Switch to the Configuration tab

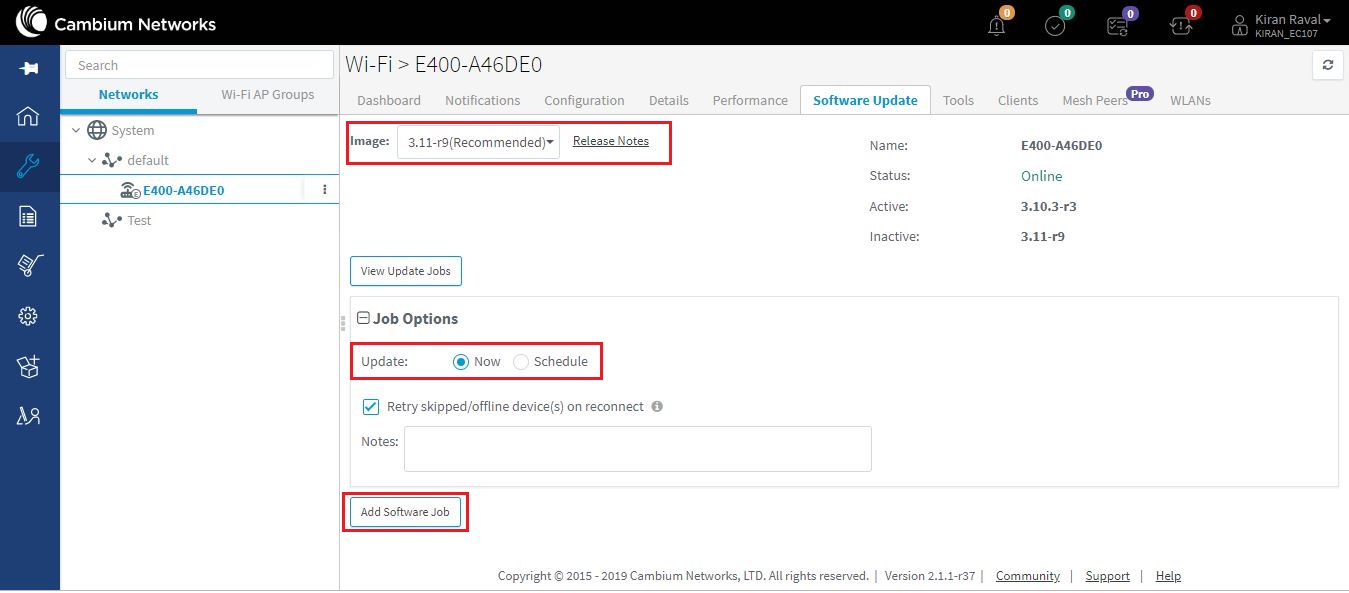[584, 100]
